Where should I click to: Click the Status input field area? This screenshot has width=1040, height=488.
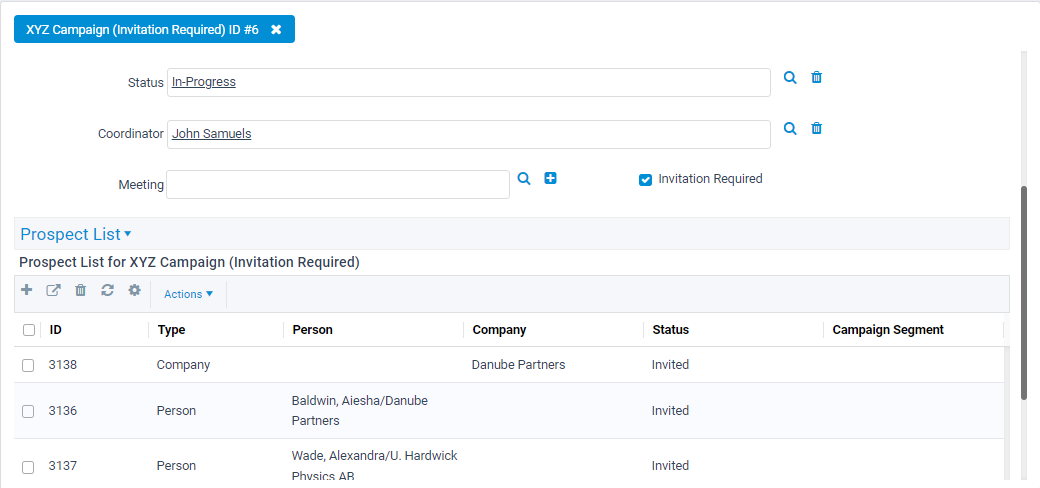(x=469, y=82)
